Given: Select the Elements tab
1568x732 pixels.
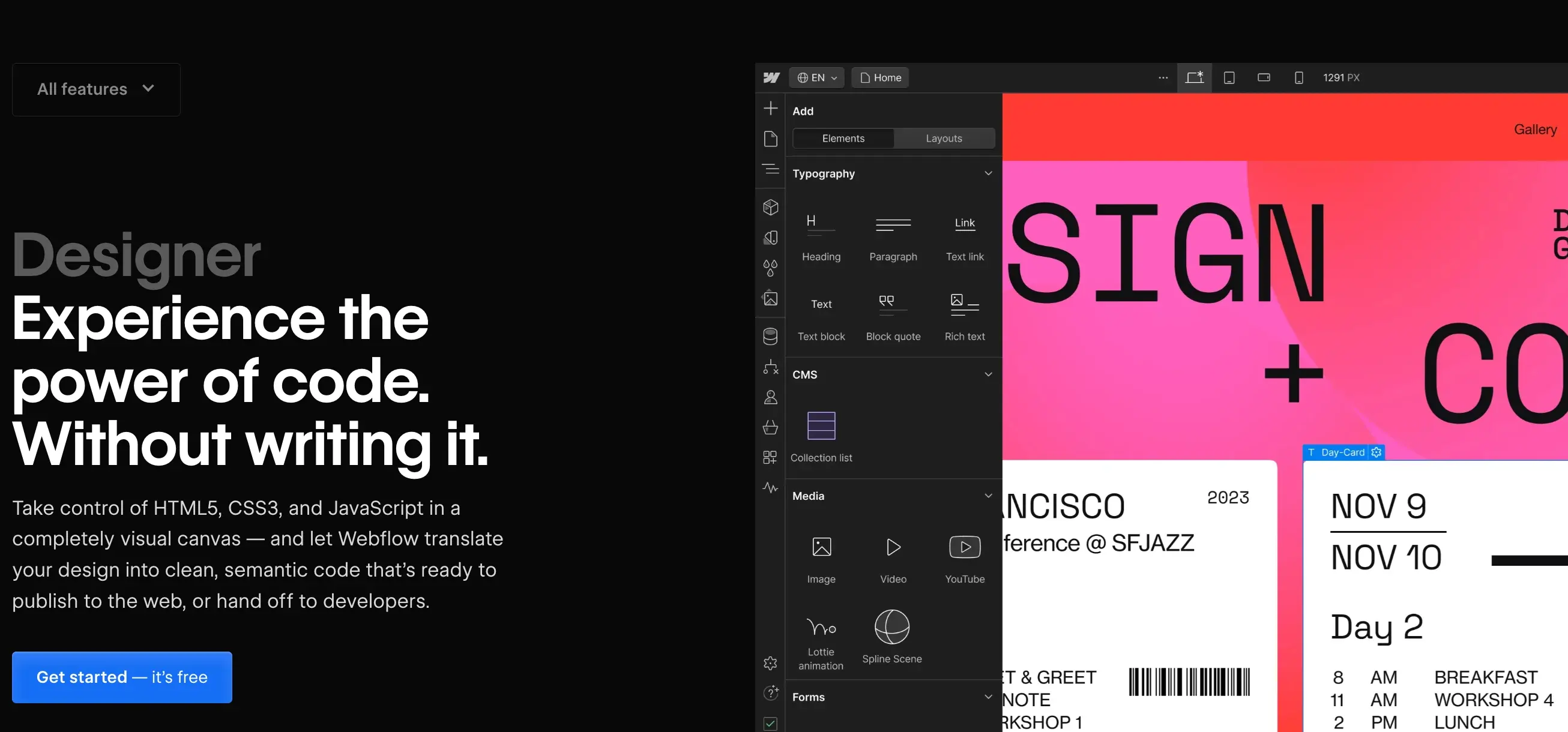Looking at the screenshot, I should [x=843, y=139].
